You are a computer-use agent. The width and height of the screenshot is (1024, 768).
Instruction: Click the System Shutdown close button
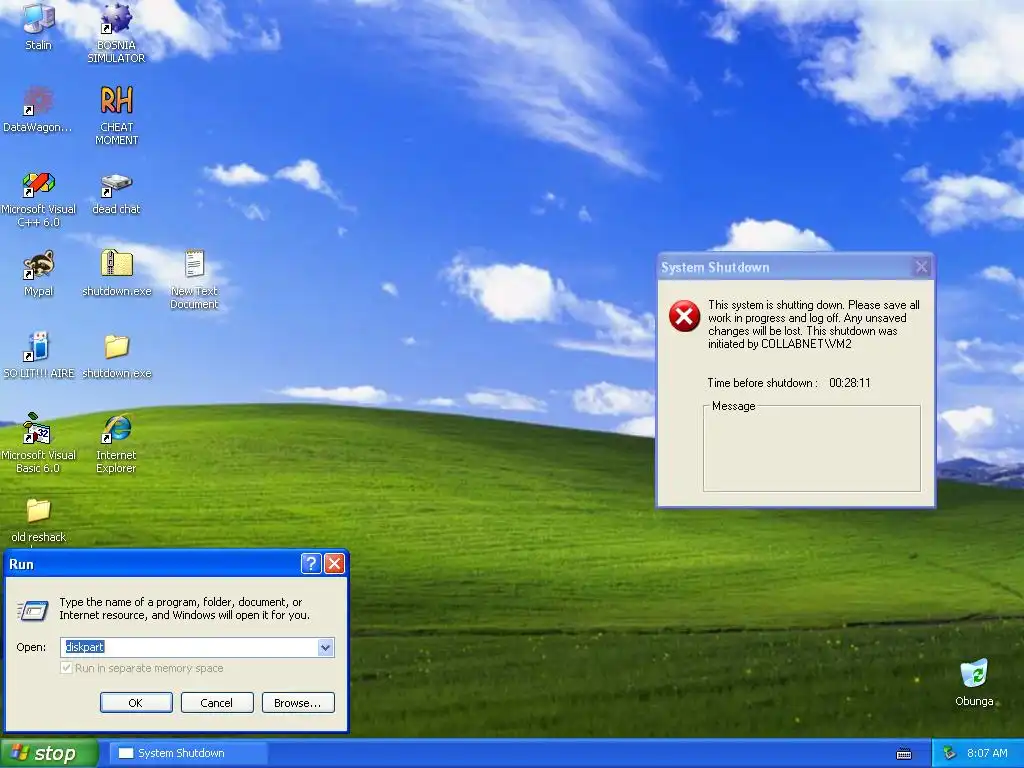coord(921,266)
